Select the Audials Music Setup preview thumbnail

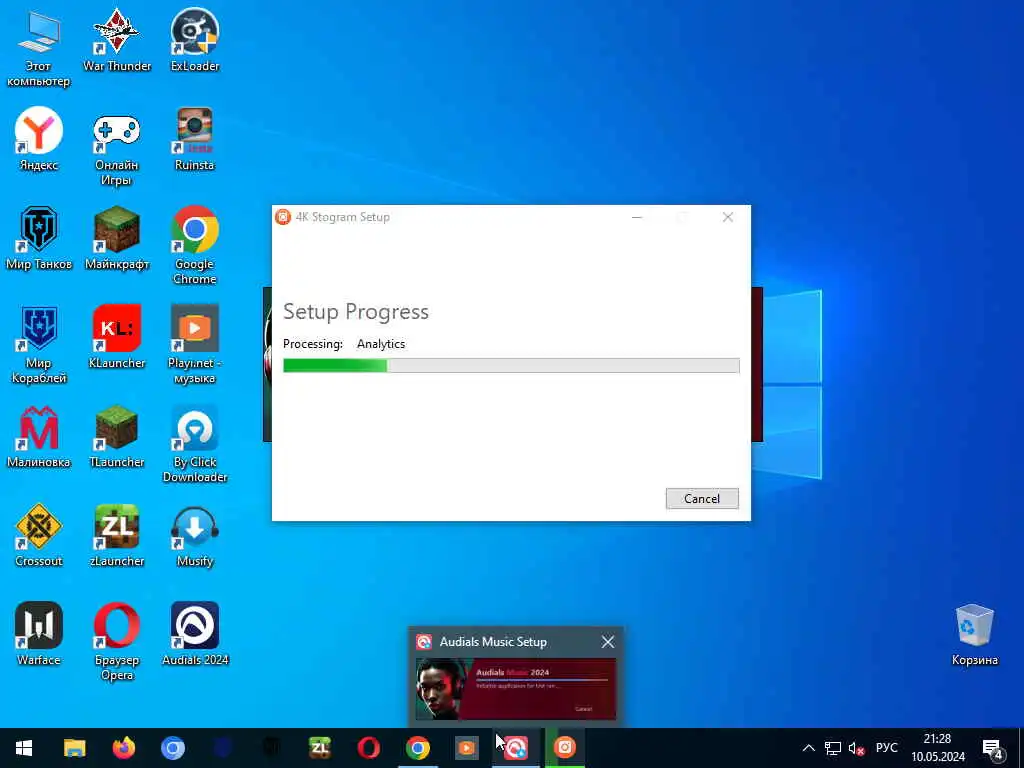point(516,688)
